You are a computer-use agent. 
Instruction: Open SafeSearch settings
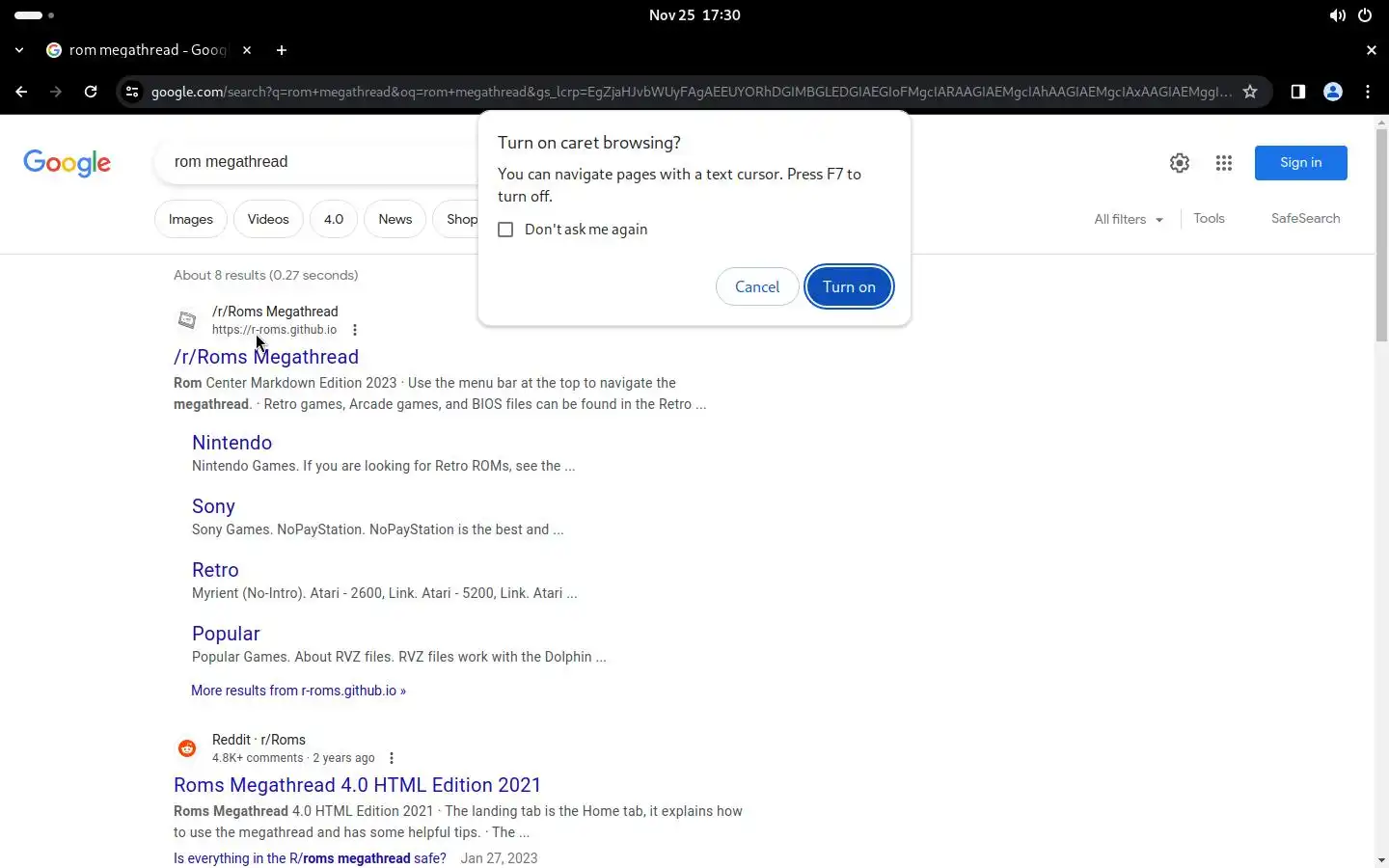tap(1305, 218)
